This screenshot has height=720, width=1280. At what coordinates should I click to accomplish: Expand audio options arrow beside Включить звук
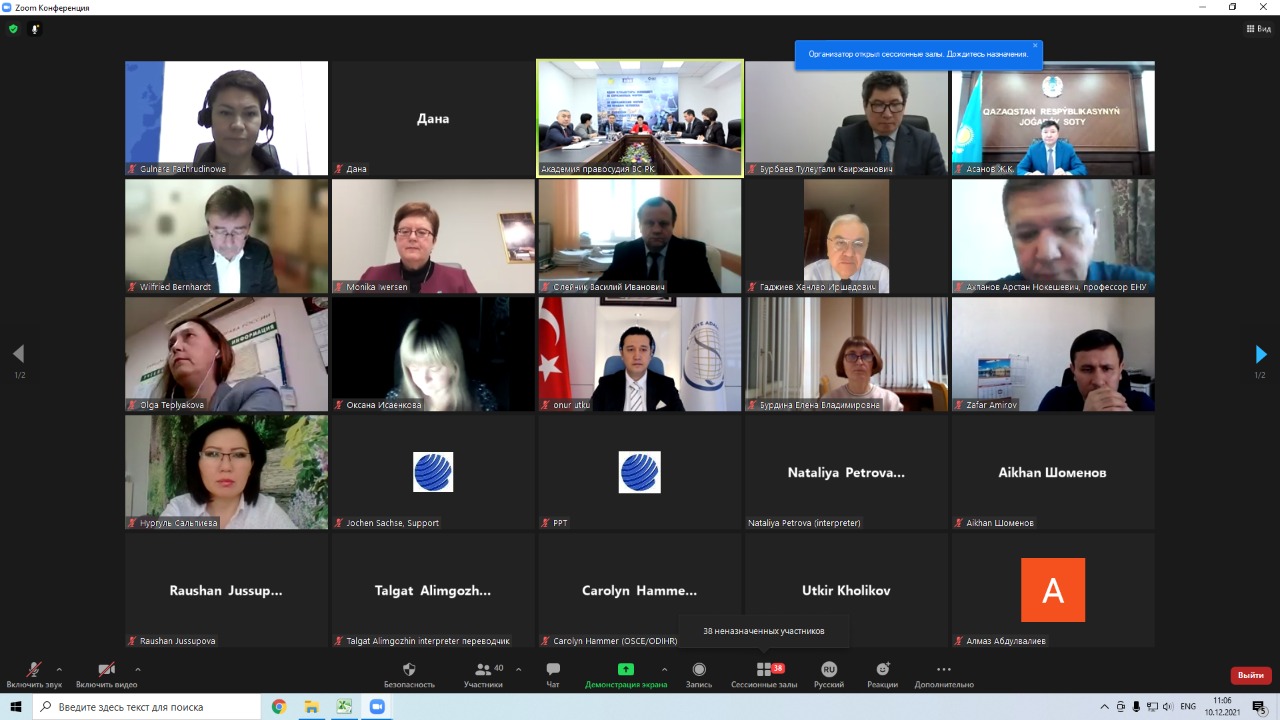pyautogui.click(x=59, y=669)
